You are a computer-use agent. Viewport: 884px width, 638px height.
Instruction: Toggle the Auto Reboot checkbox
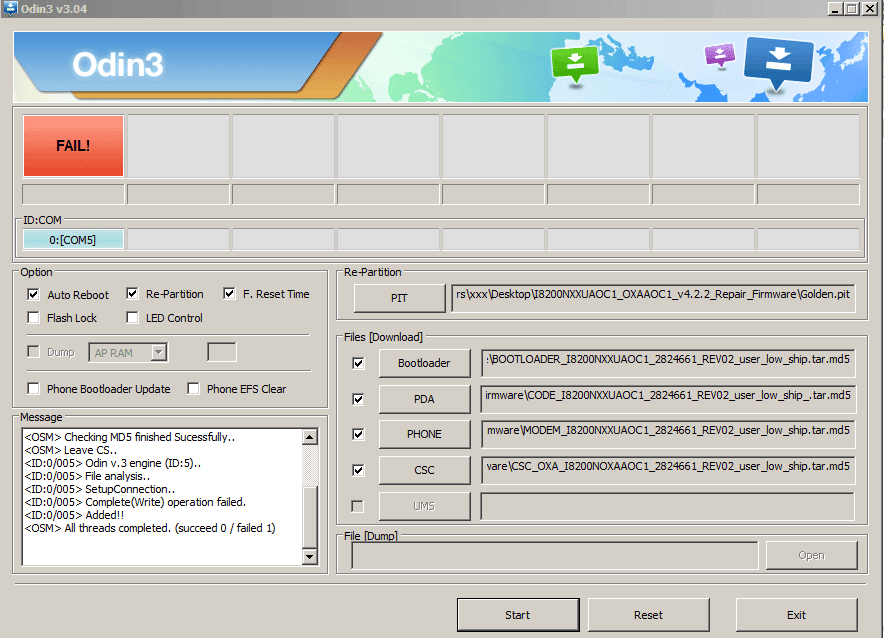coord(33,294)
